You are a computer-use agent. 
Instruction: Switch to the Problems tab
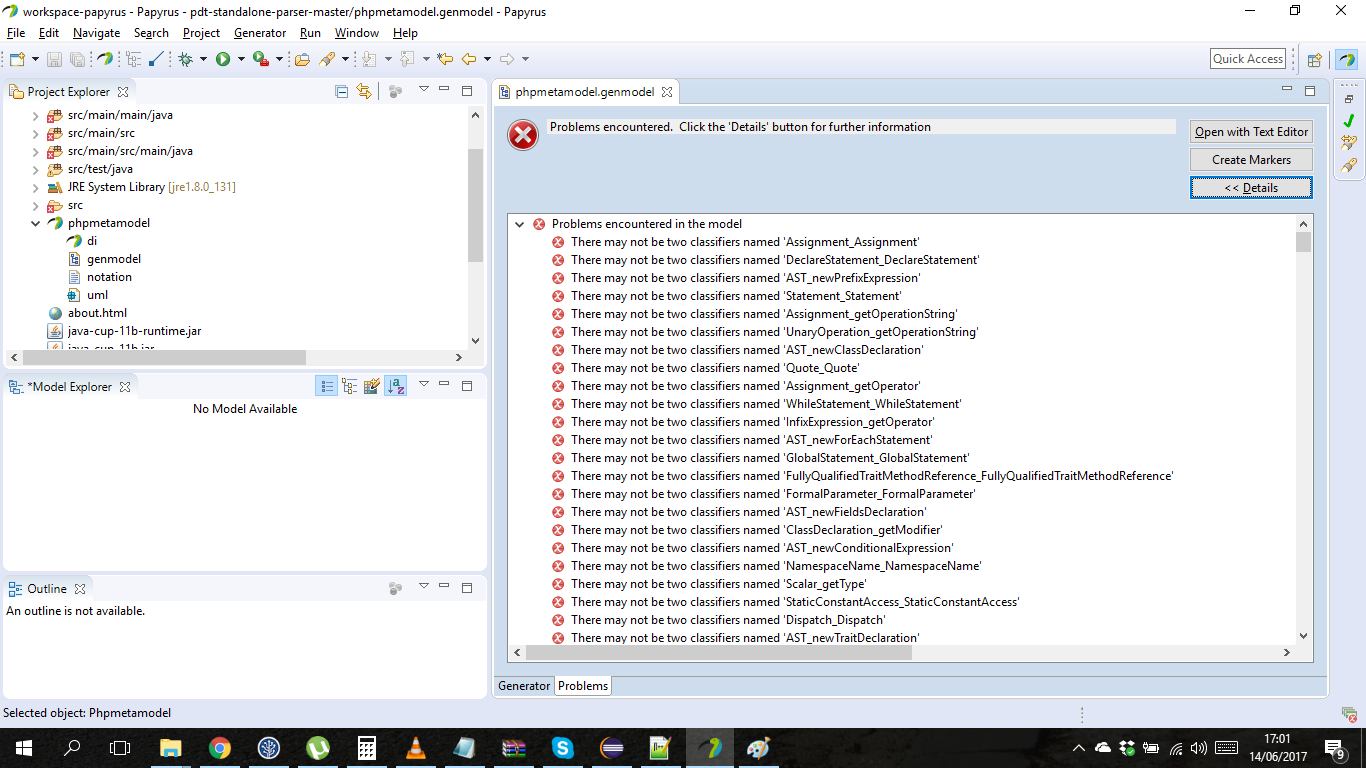pyautogui.click(x=583, y=686)
